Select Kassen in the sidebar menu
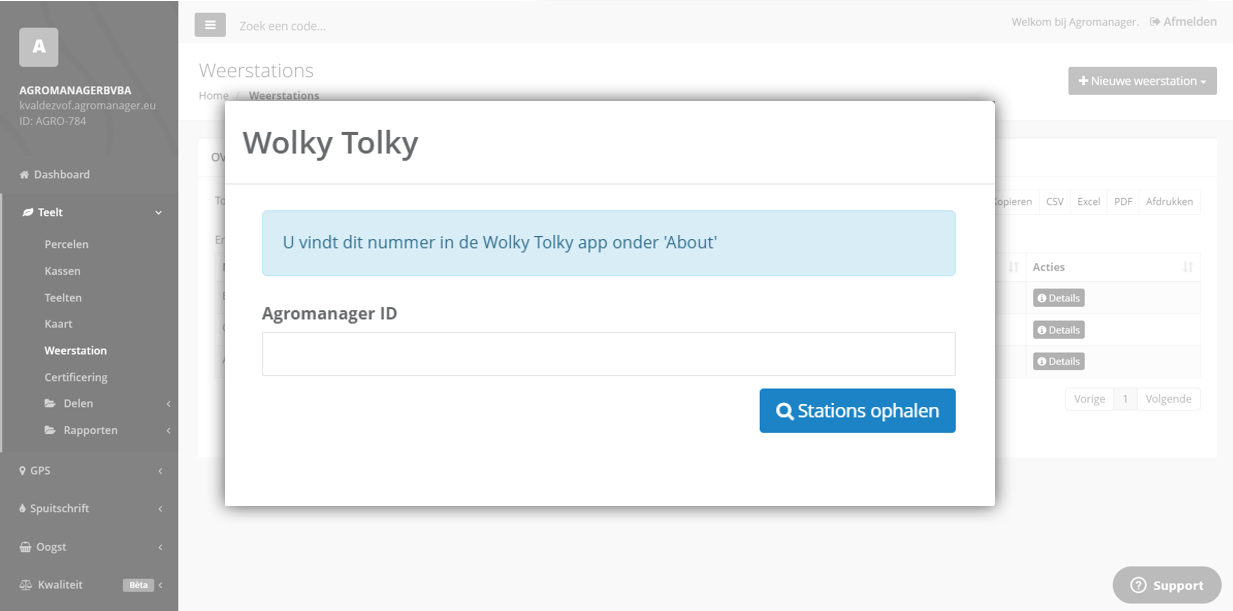1233x611 pixels. tap(62, 270)
